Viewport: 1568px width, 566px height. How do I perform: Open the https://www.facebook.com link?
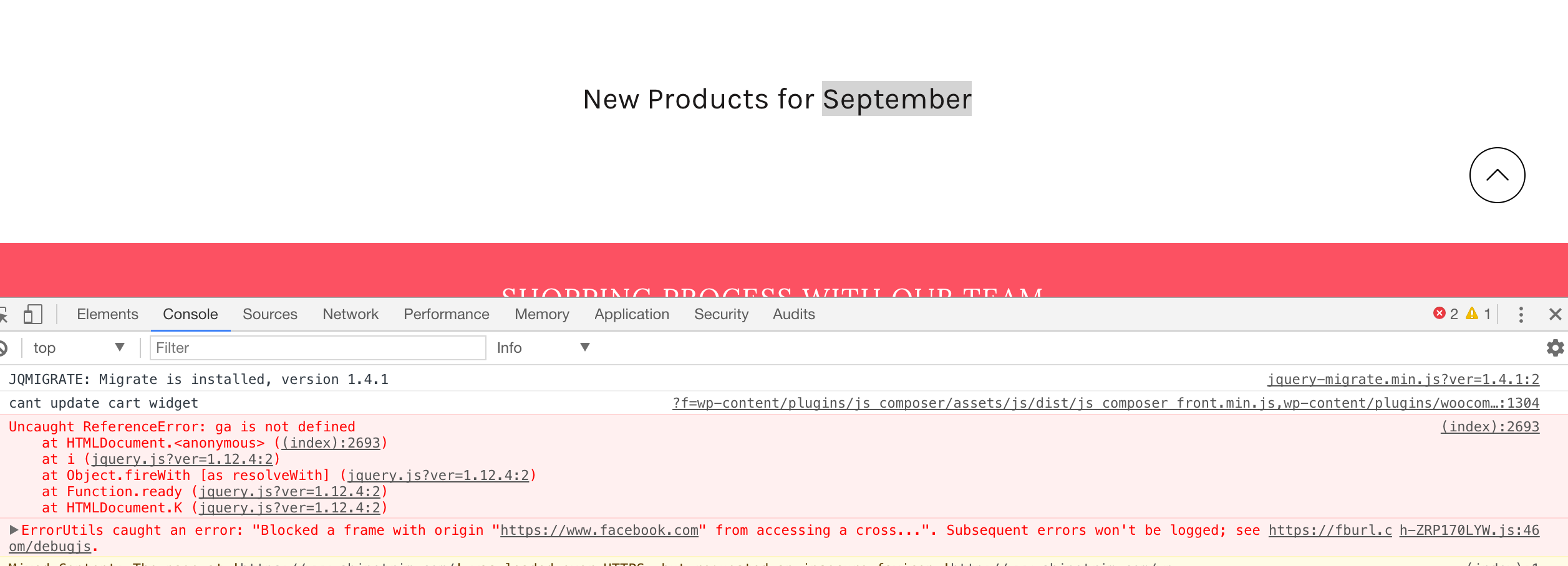tap(599, 530)
